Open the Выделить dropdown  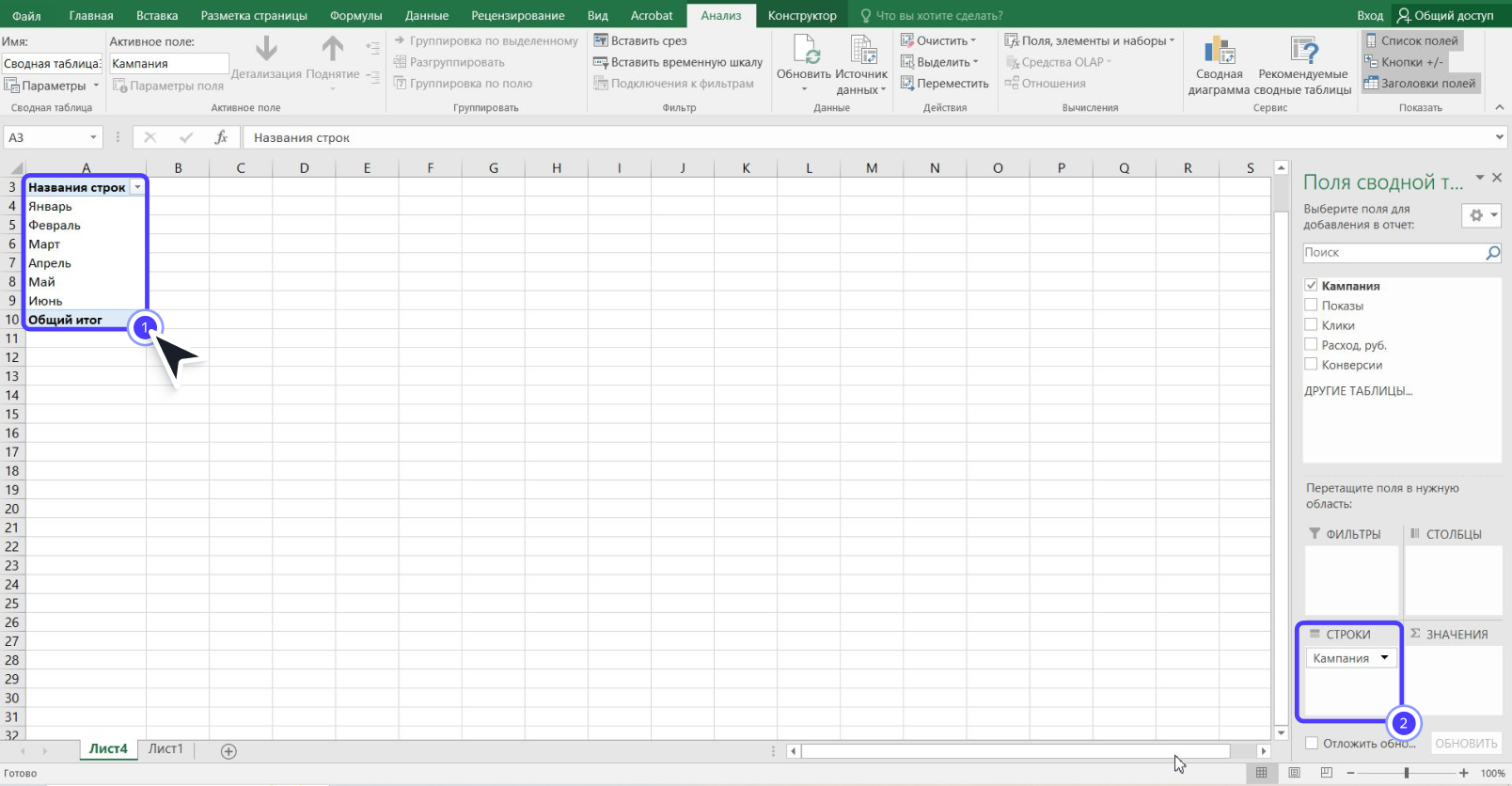(x=939, y=62)
